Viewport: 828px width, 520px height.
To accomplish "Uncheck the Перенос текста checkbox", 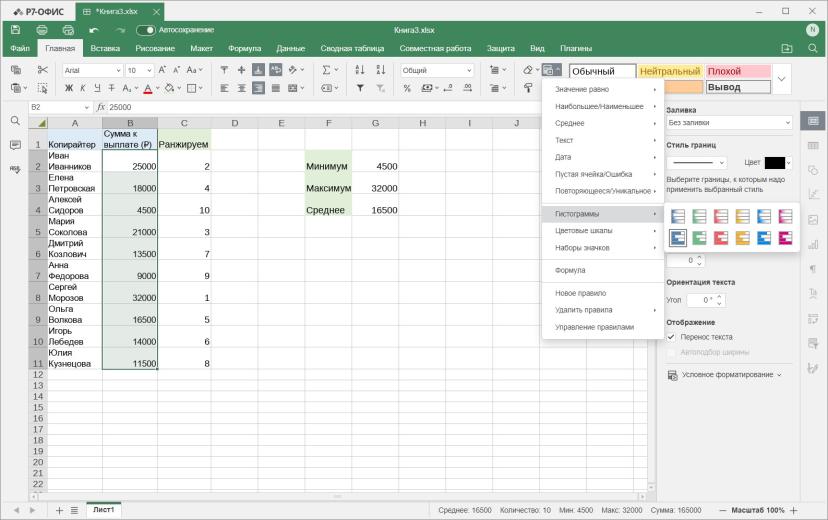I will (x=671, y=337).
